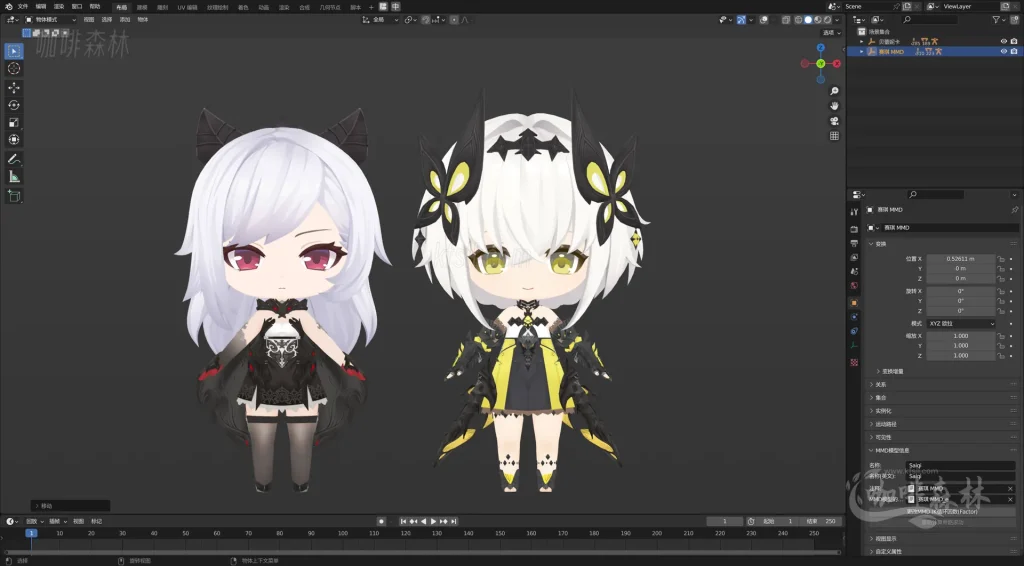Expand the Motion Paths panel

[884, 424]
